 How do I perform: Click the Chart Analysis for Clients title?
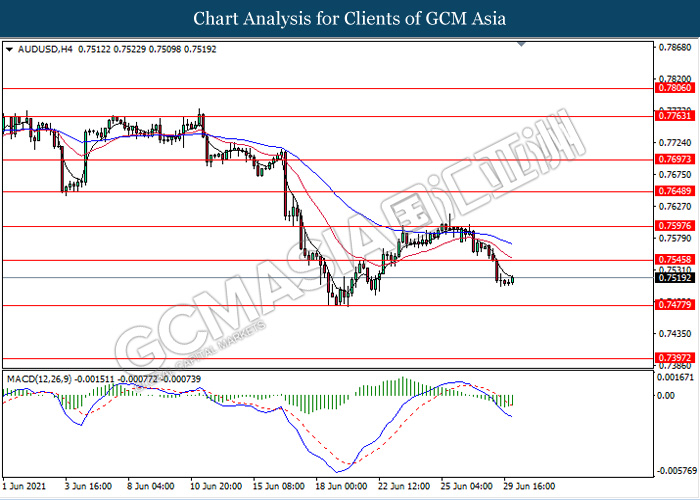click(x=350, y=19)
